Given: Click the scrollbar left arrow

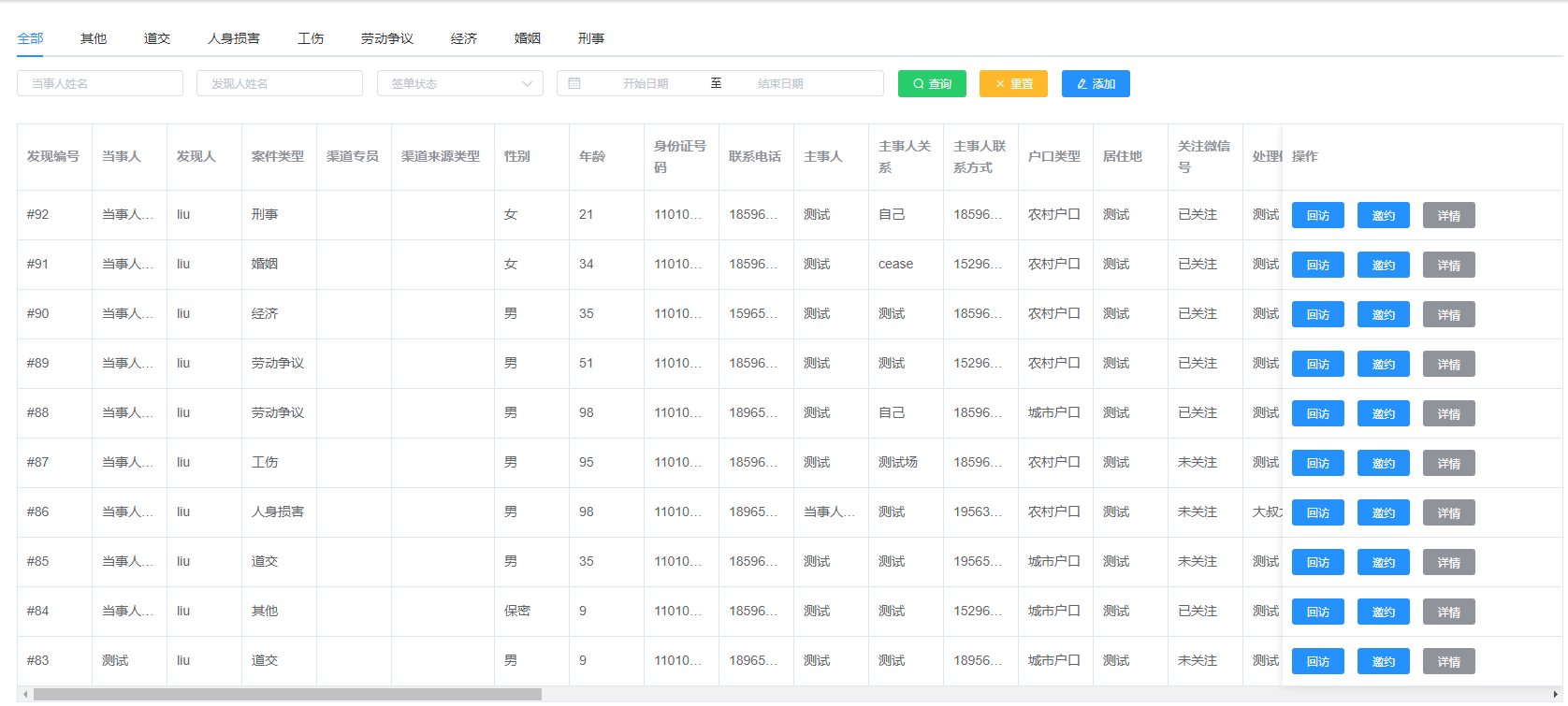Looking at the screenshot, I should click(25, 694).
